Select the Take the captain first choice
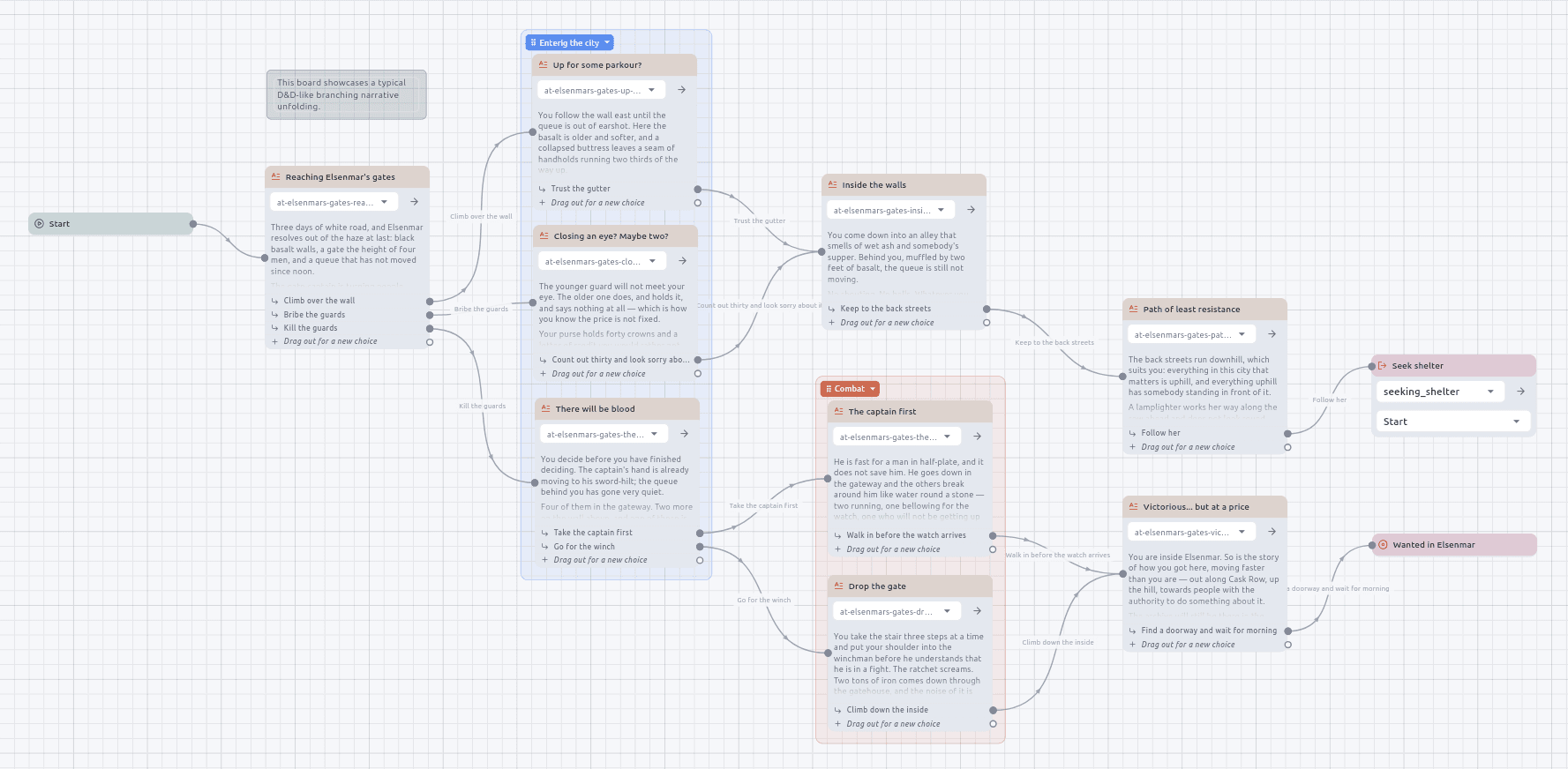Image resolution: width=1568 pixels, height=769 pixels. coord(593,533)
